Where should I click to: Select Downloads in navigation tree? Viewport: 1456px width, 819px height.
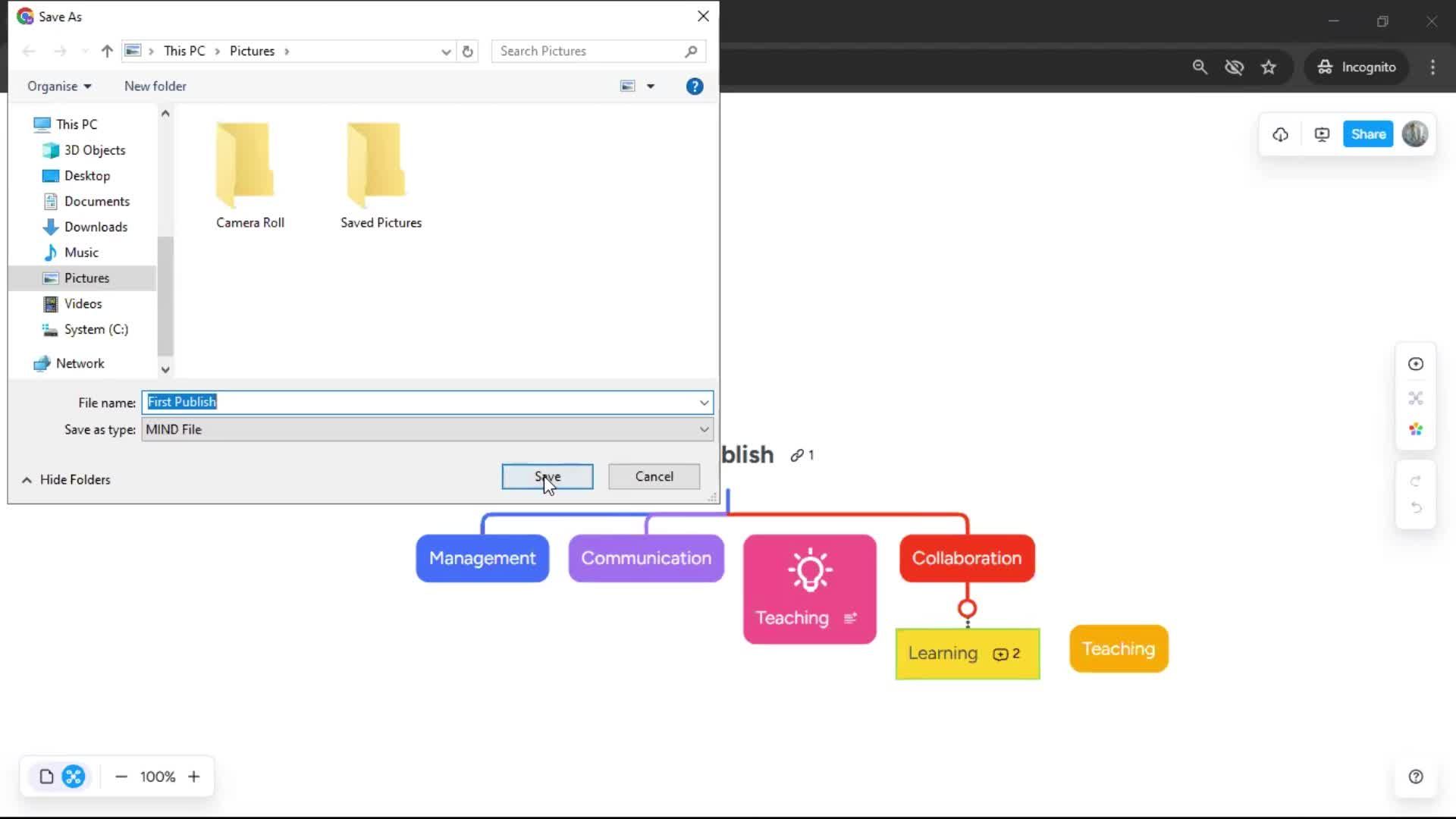pyautogui.click(x=96, y=227)
